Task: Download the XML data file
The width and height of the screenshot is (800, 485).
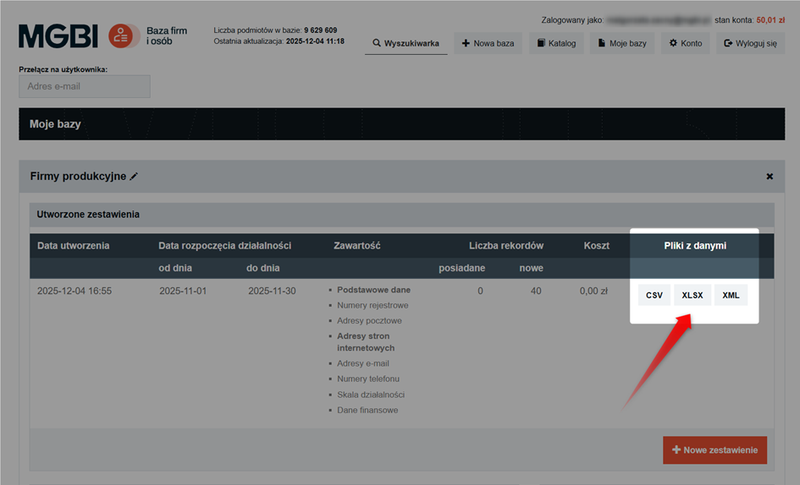Action: (731, 295)
